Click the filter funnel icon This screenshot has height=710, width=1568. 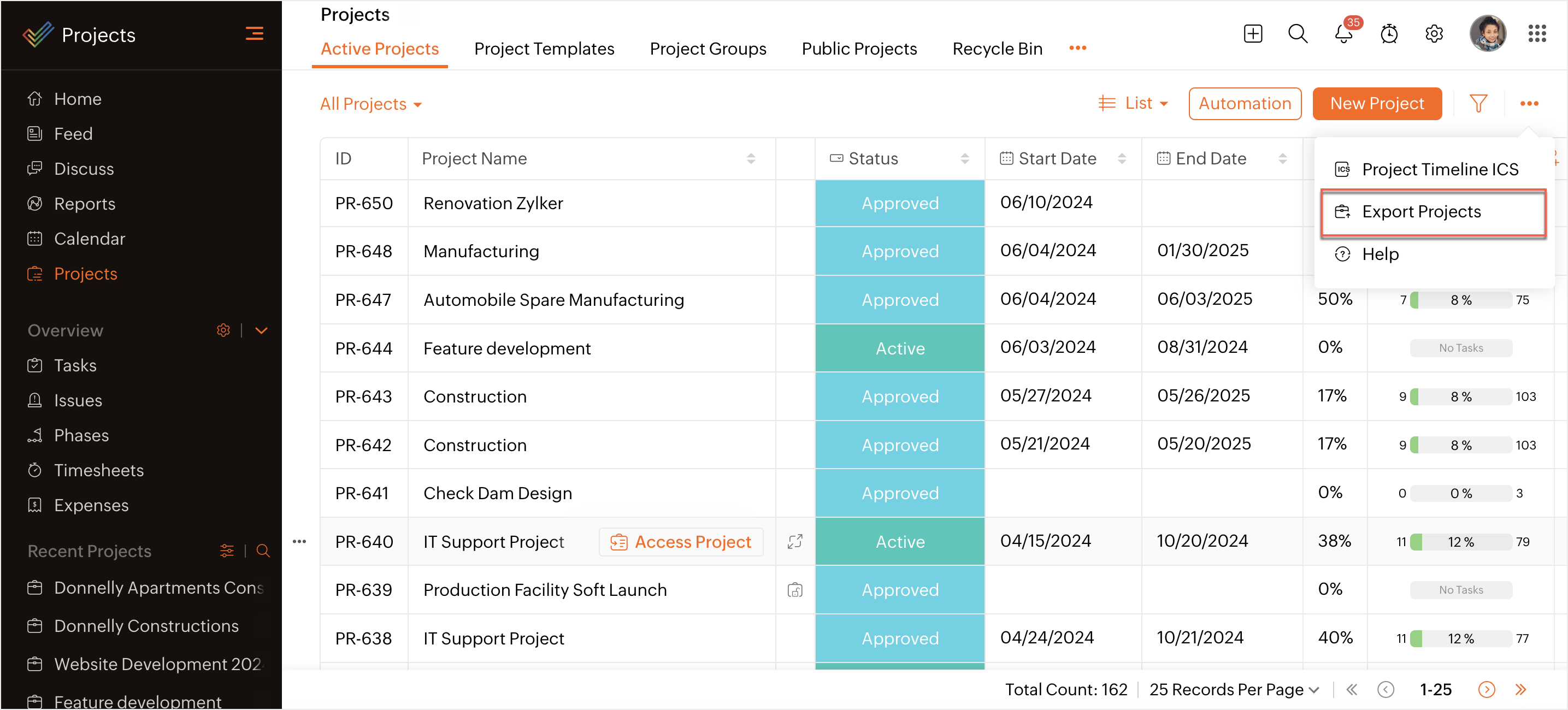coord(1478,103)
